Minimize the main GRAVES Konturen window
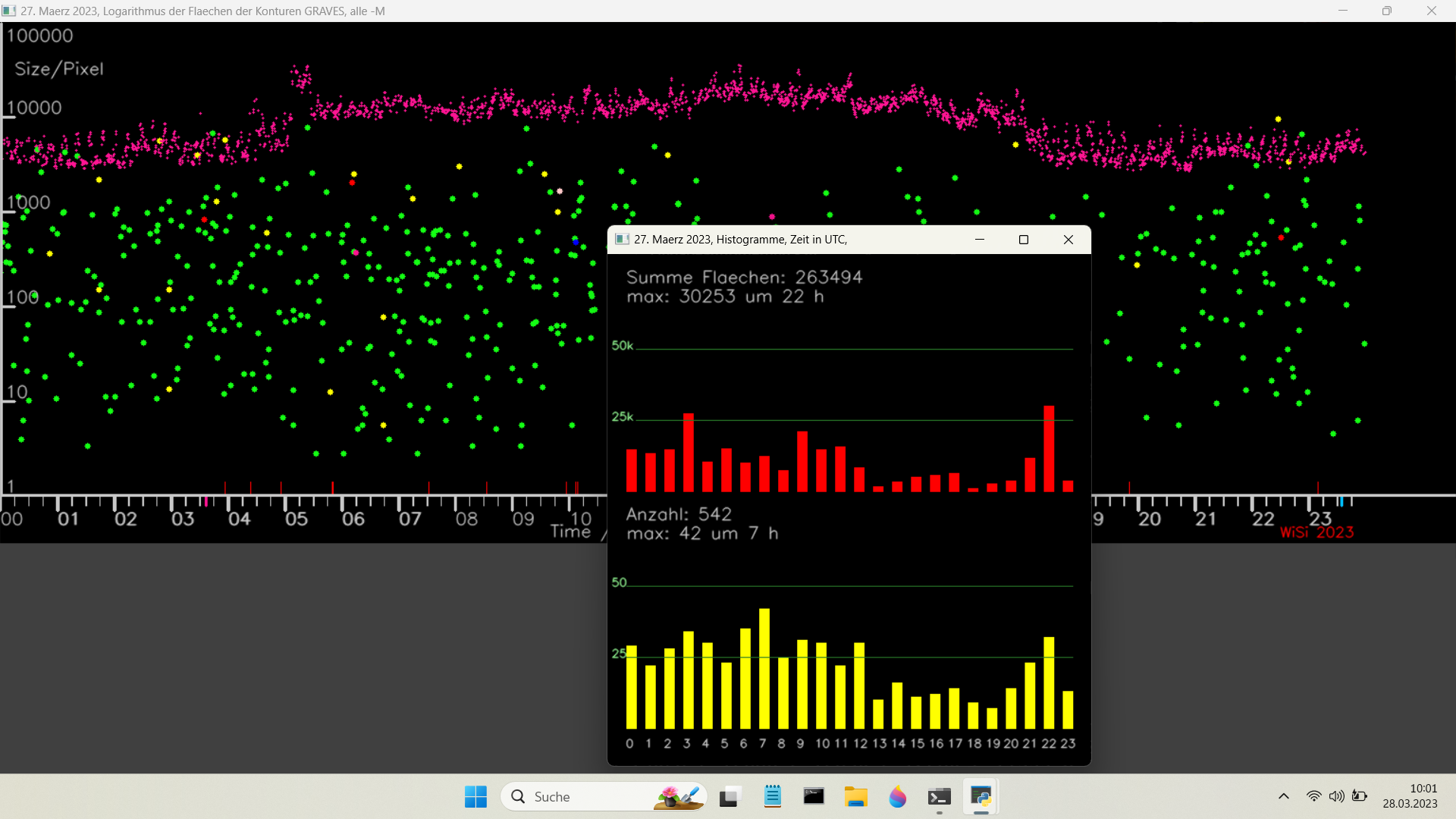1456x819 pixels. point(1343,11)
